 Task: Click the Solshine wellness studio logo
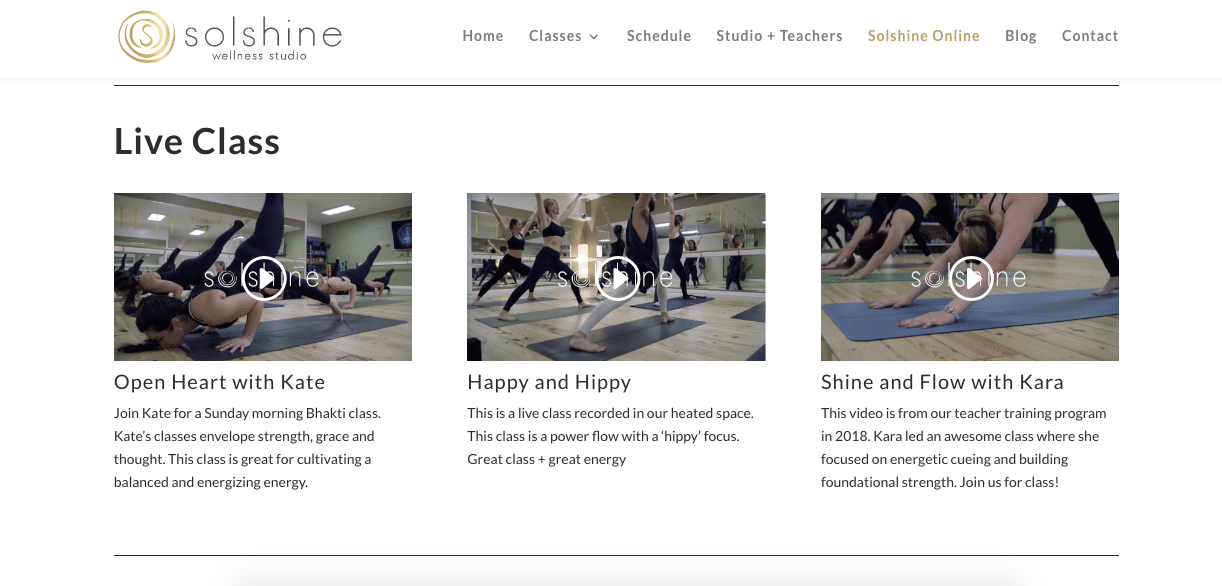(x=230, y=37)
